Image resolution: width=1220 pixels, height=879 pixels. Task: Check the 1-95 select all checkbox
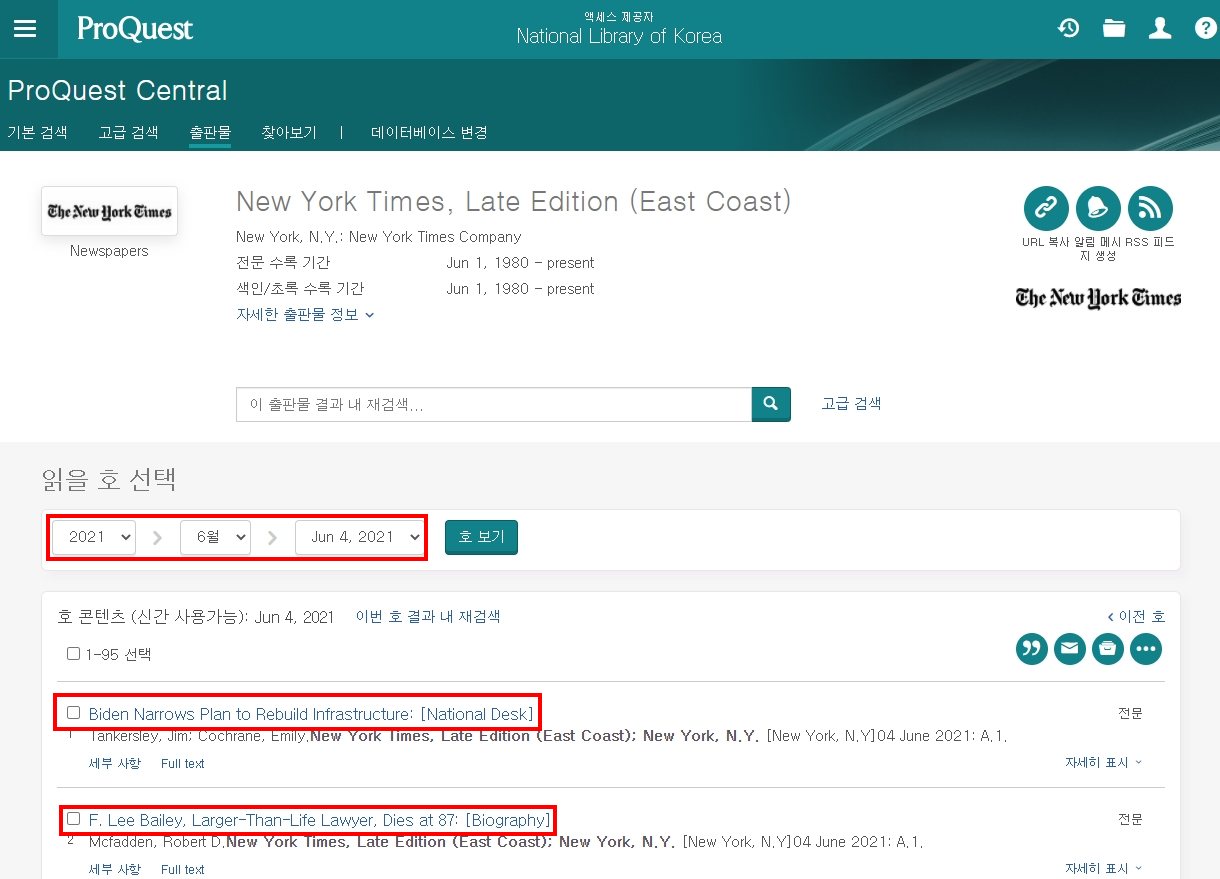pos(73,654)
